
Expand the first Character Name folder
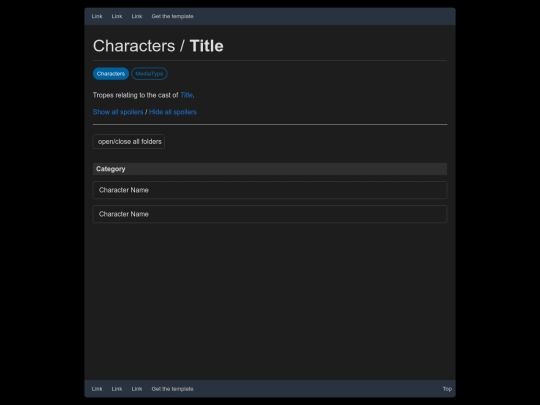(x=270, y=190)
